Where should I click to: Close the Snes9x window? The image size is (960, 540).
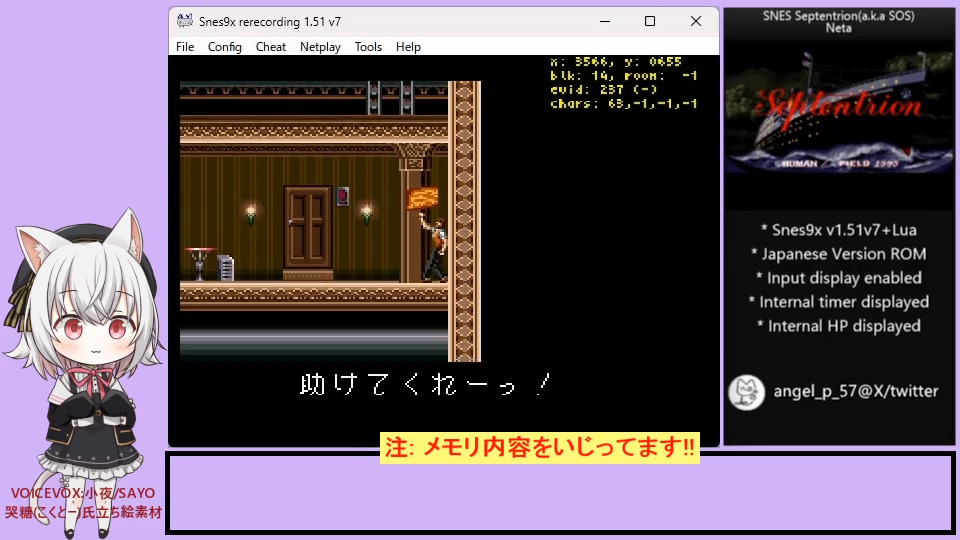coord(696,21)
